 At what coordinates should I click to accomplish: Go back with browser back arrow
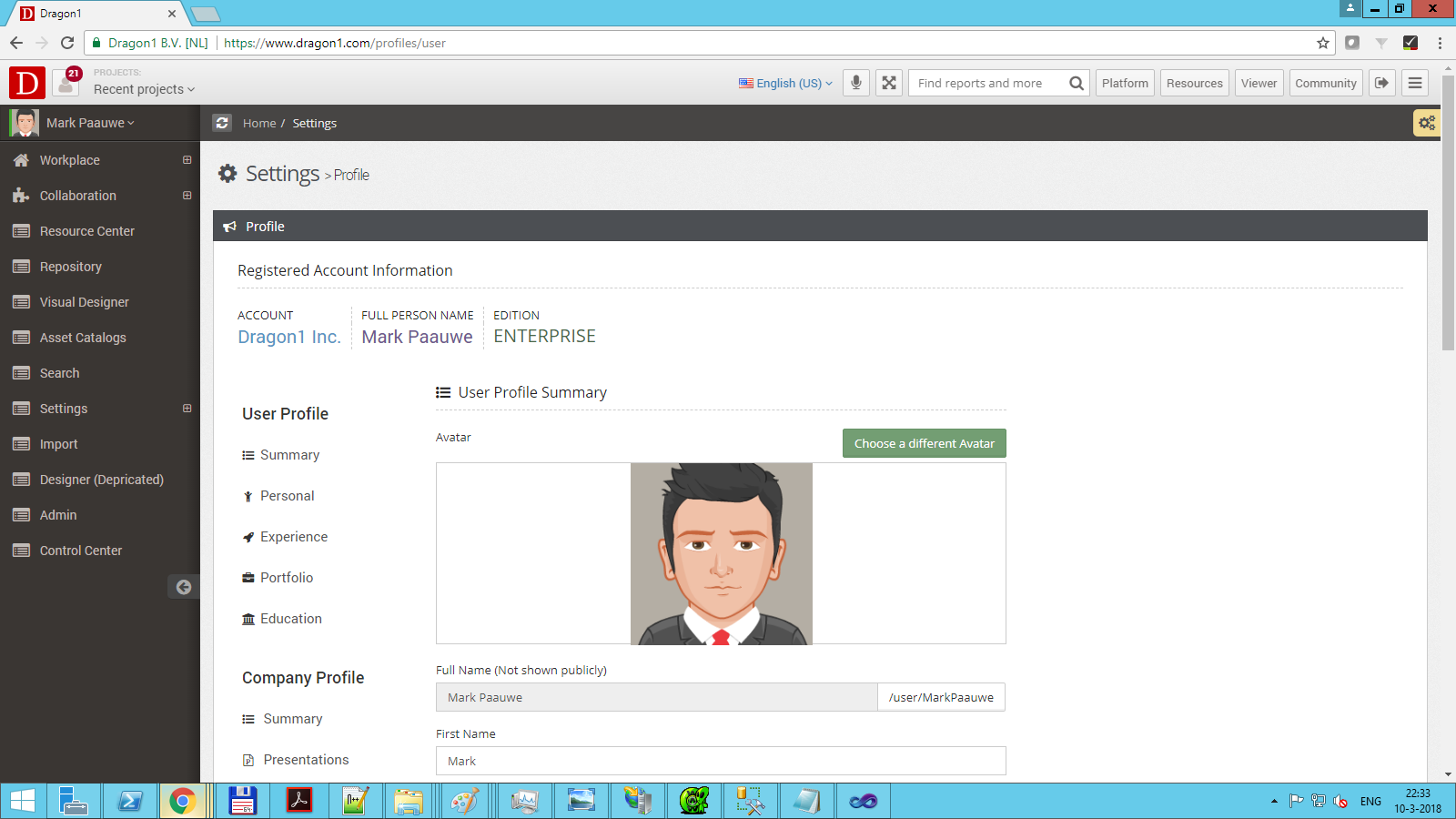16,43
